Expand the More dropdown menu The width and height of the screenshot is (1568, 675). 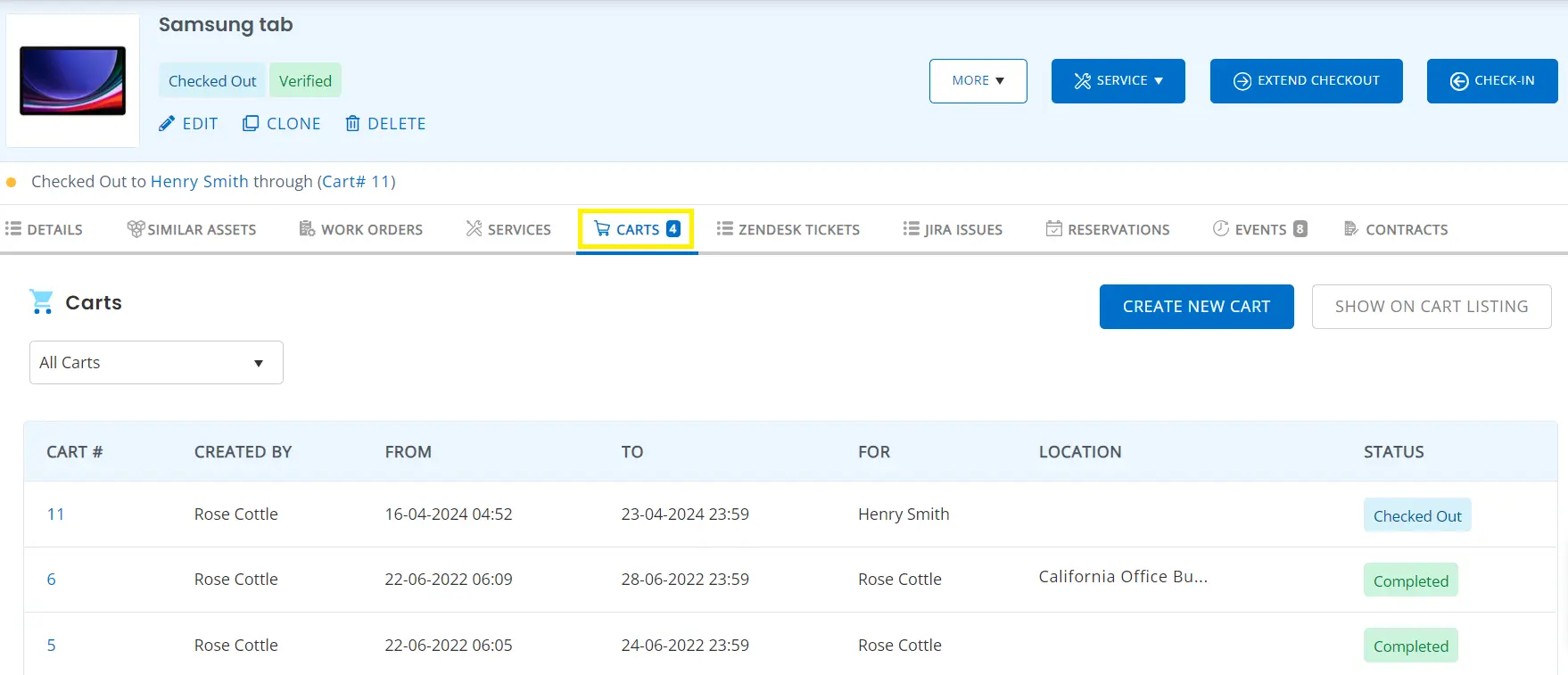point(978,81)
